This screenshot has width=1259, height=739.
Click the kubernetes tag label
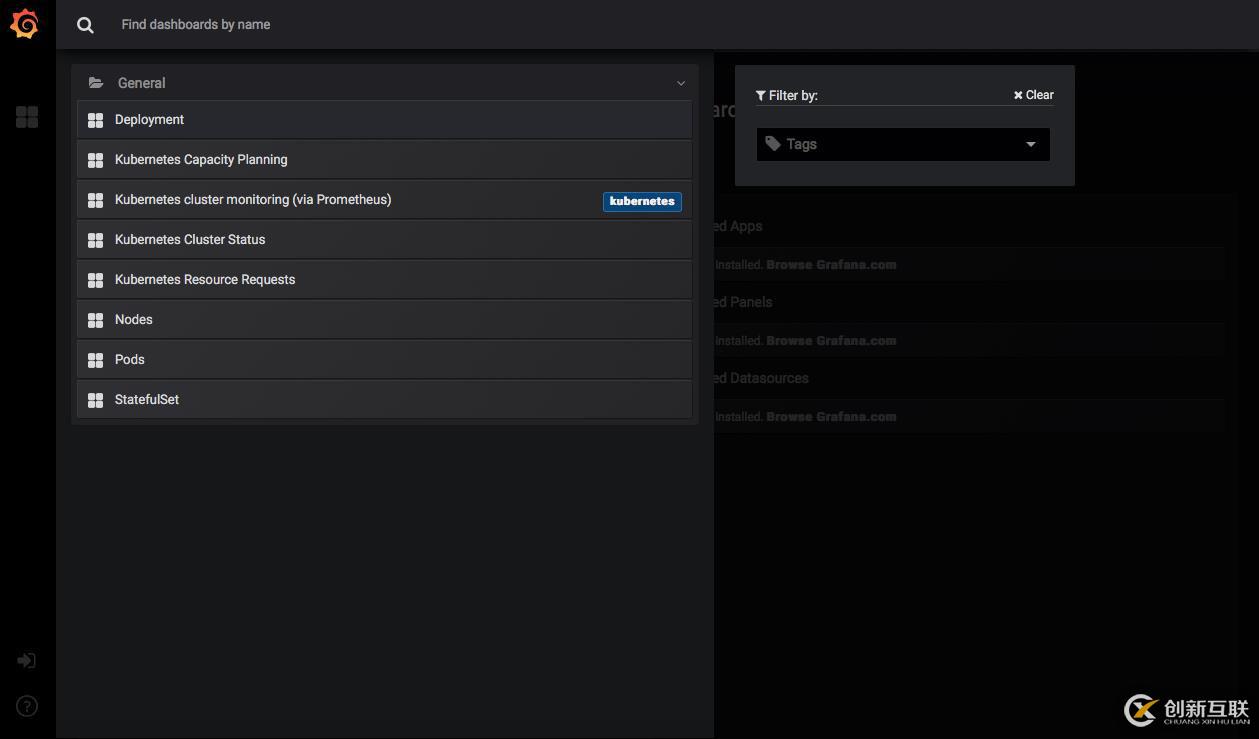(642, 201)
